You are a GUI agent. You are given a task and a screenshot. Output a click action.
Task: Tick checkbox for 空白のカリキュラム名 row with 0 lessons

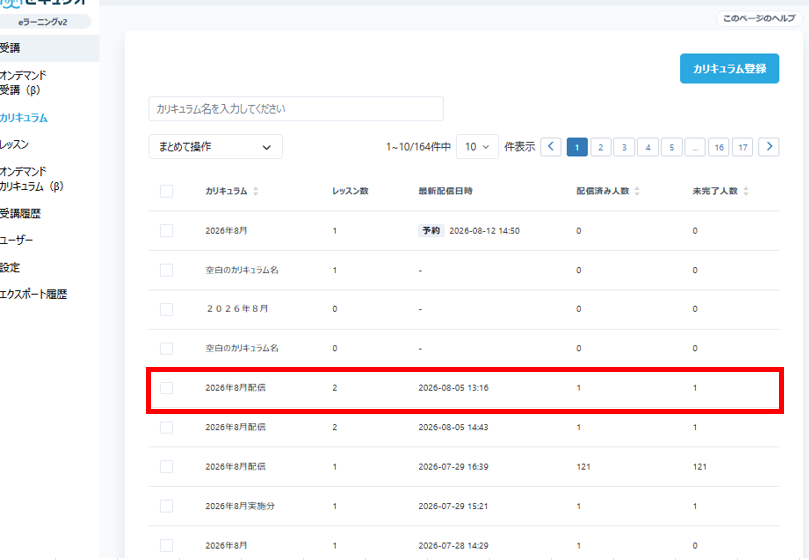[x=166, y=348]
